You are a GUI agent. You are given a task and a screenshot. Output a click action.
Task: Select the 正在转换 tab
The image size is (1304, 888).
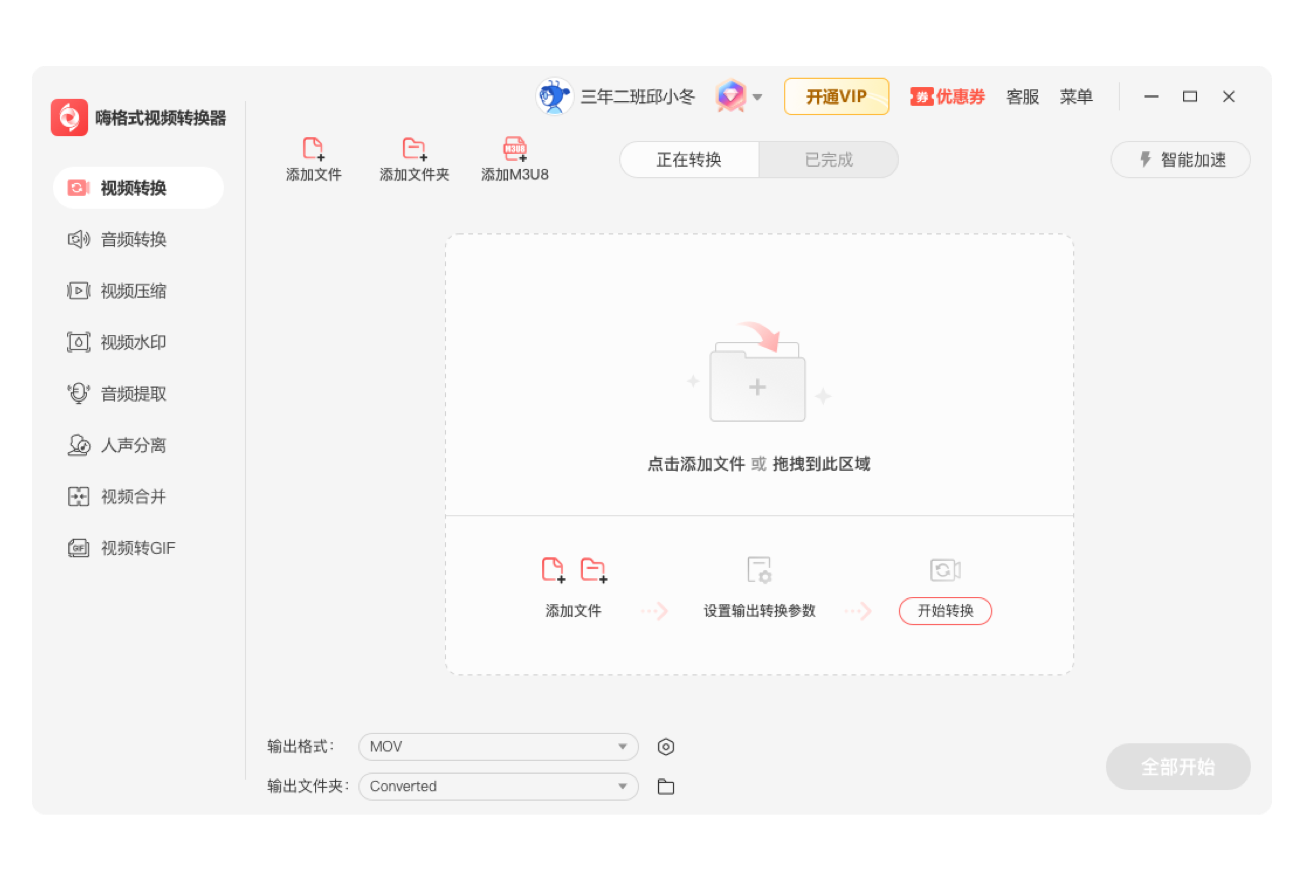click(x=688, y=159)
